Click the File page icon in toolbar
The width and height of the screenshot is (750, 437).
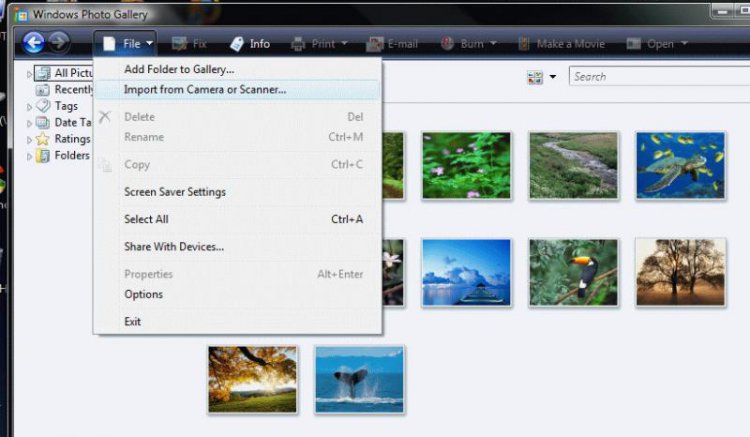click(x=109, y=44)
